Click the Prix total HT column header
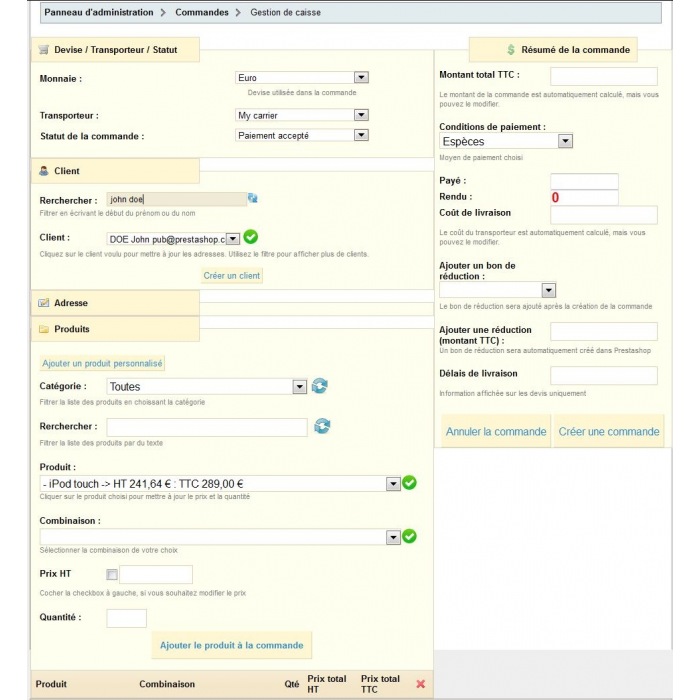The width and height of the screenshot is (700, 700). point(326,684)
